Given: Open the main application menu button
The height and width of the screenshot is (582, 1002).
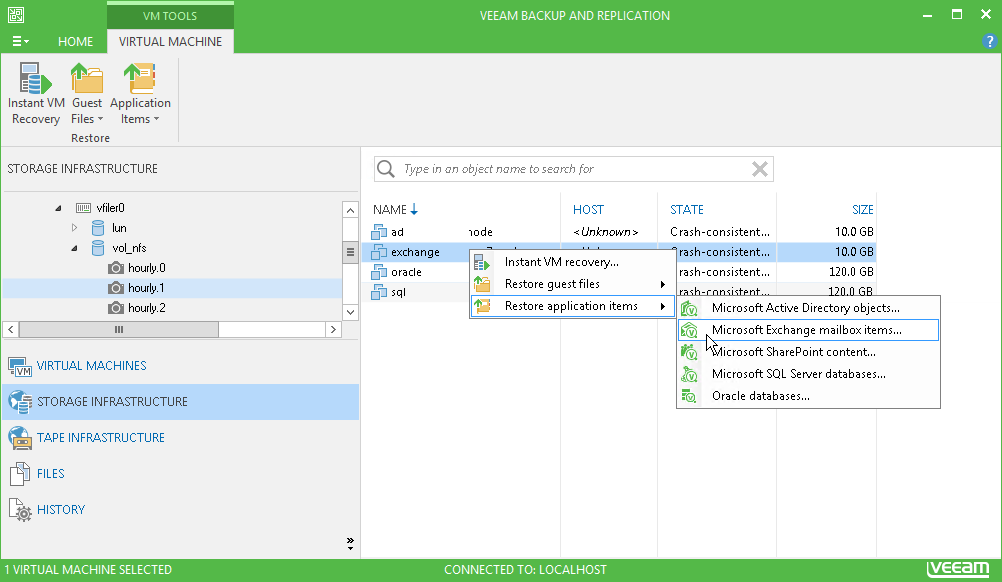Looking at the screenshot, I should click(20, 42).
